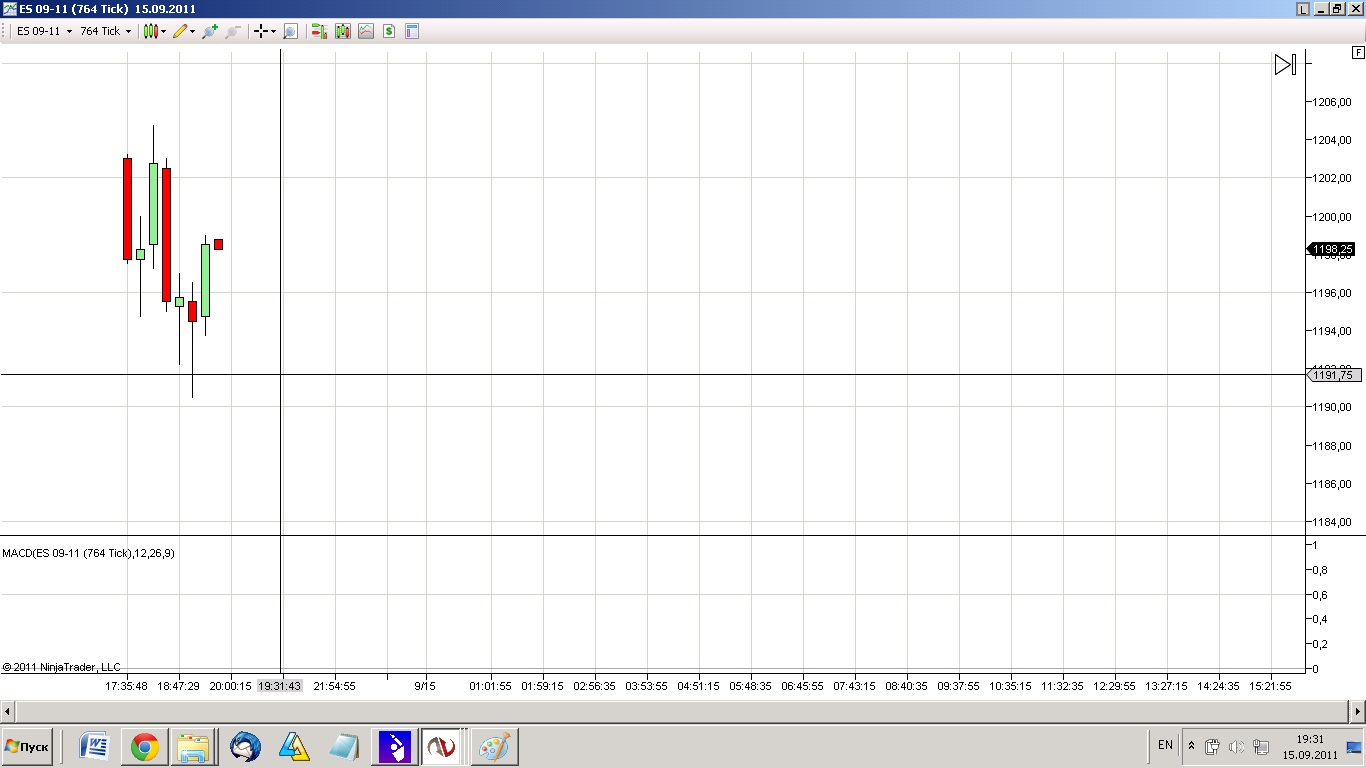Click the scroll right arrow of horizontal scrollbar
Screen dimensions: 1366x768
(1358, 711)
